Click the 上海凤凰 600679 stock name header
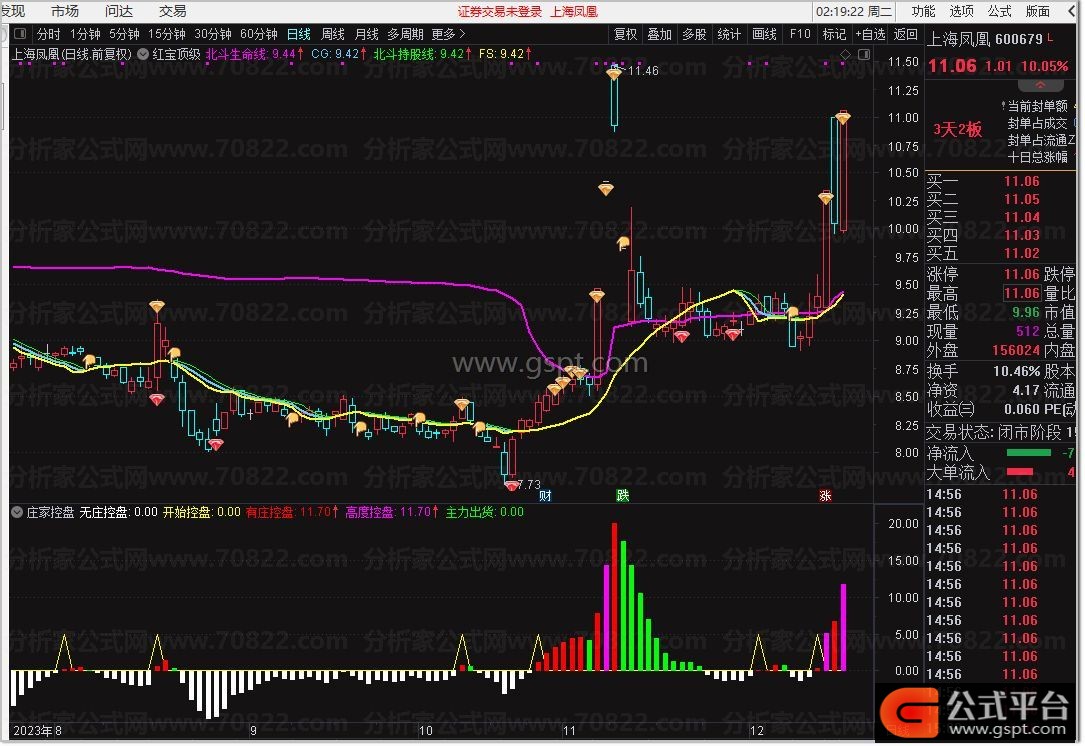This screenshot has height=746, width=1085. (985, 39)
